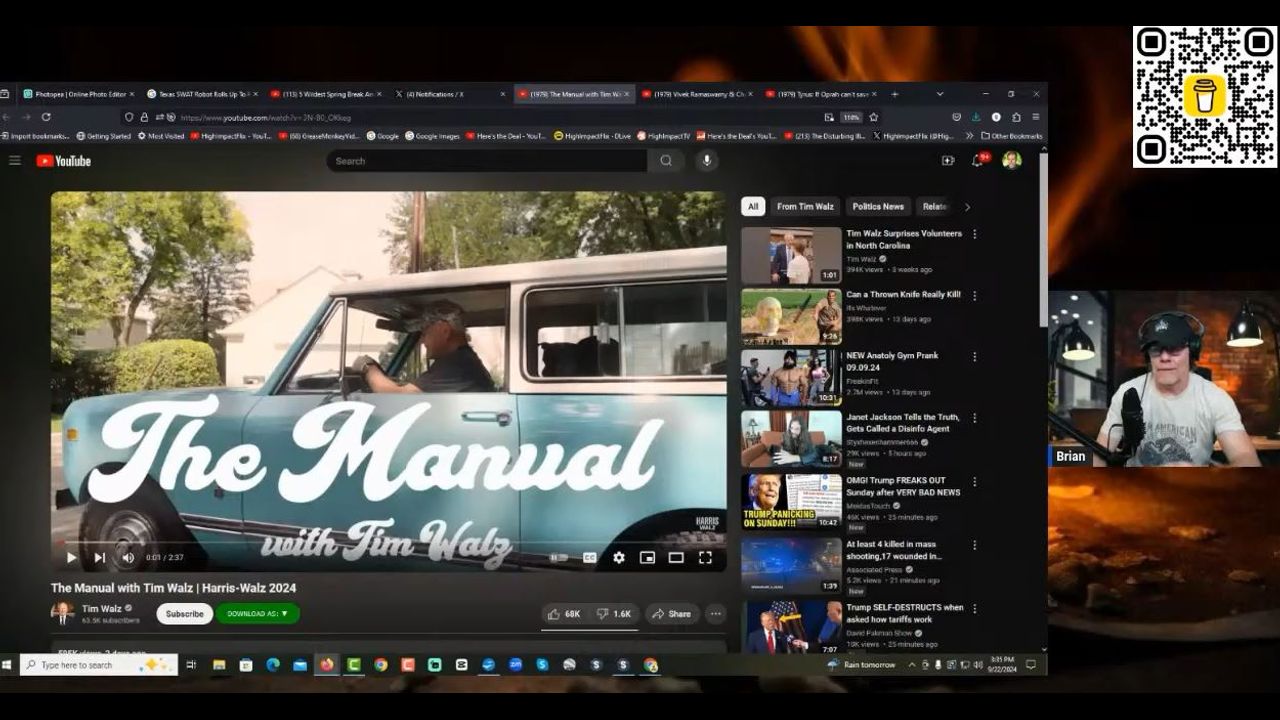Enter fullscreen video mode
Viewport: 1280px width, 720px height.
point(705,558)
